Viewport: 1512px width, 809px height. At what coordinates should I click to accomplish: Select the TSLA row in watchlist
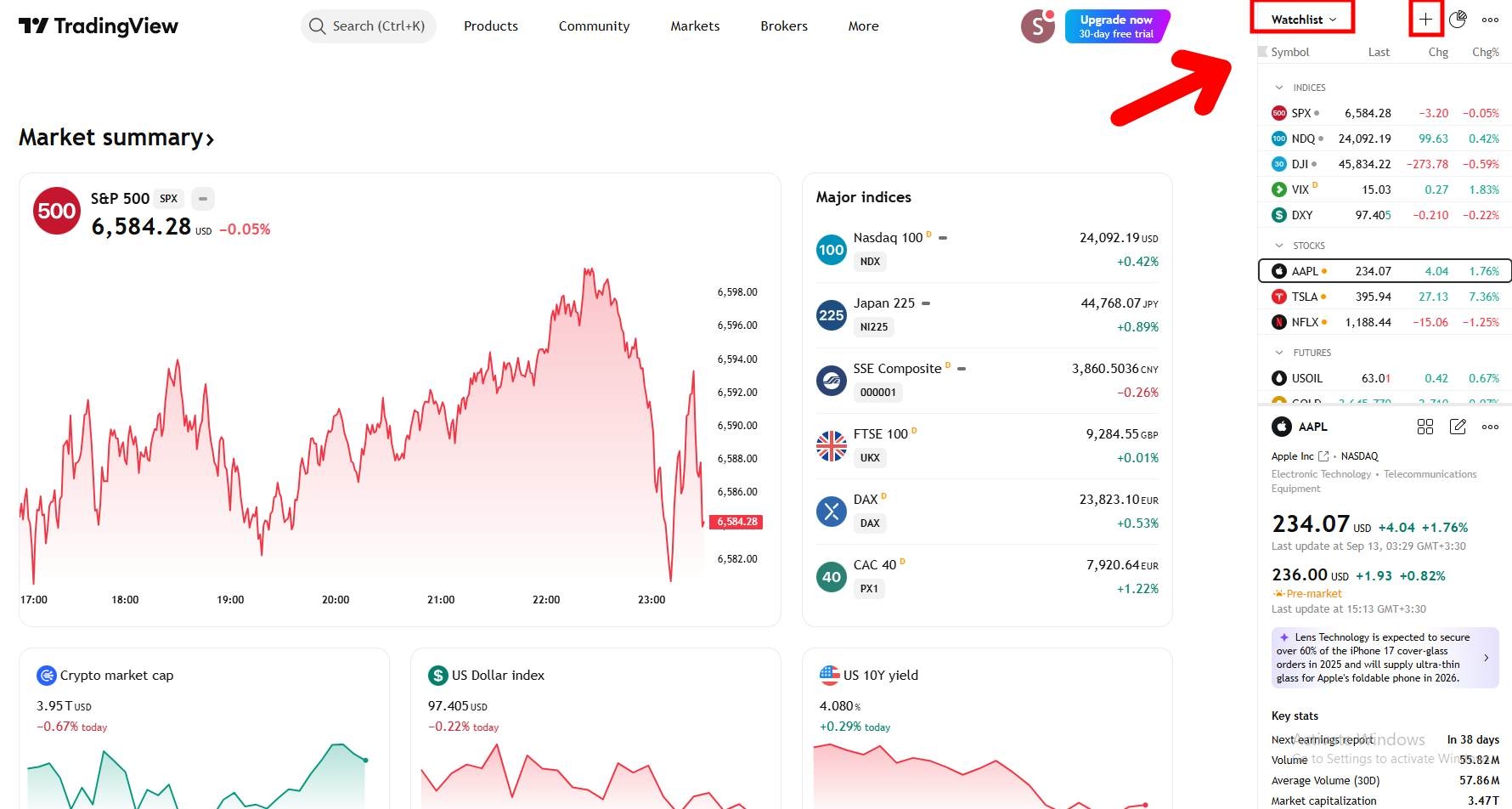pyautogui.click(x=1385, y=297)
